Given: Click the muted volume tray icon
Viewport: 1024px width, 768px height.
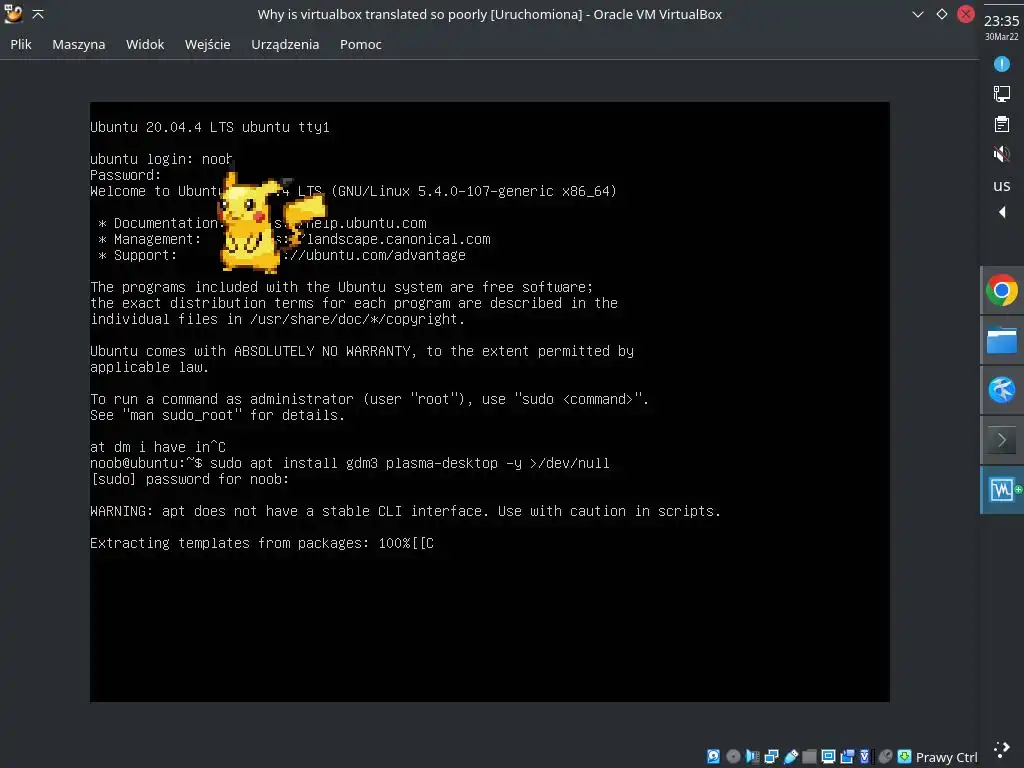Looking at the screenshot, I should click(1002, 154).
